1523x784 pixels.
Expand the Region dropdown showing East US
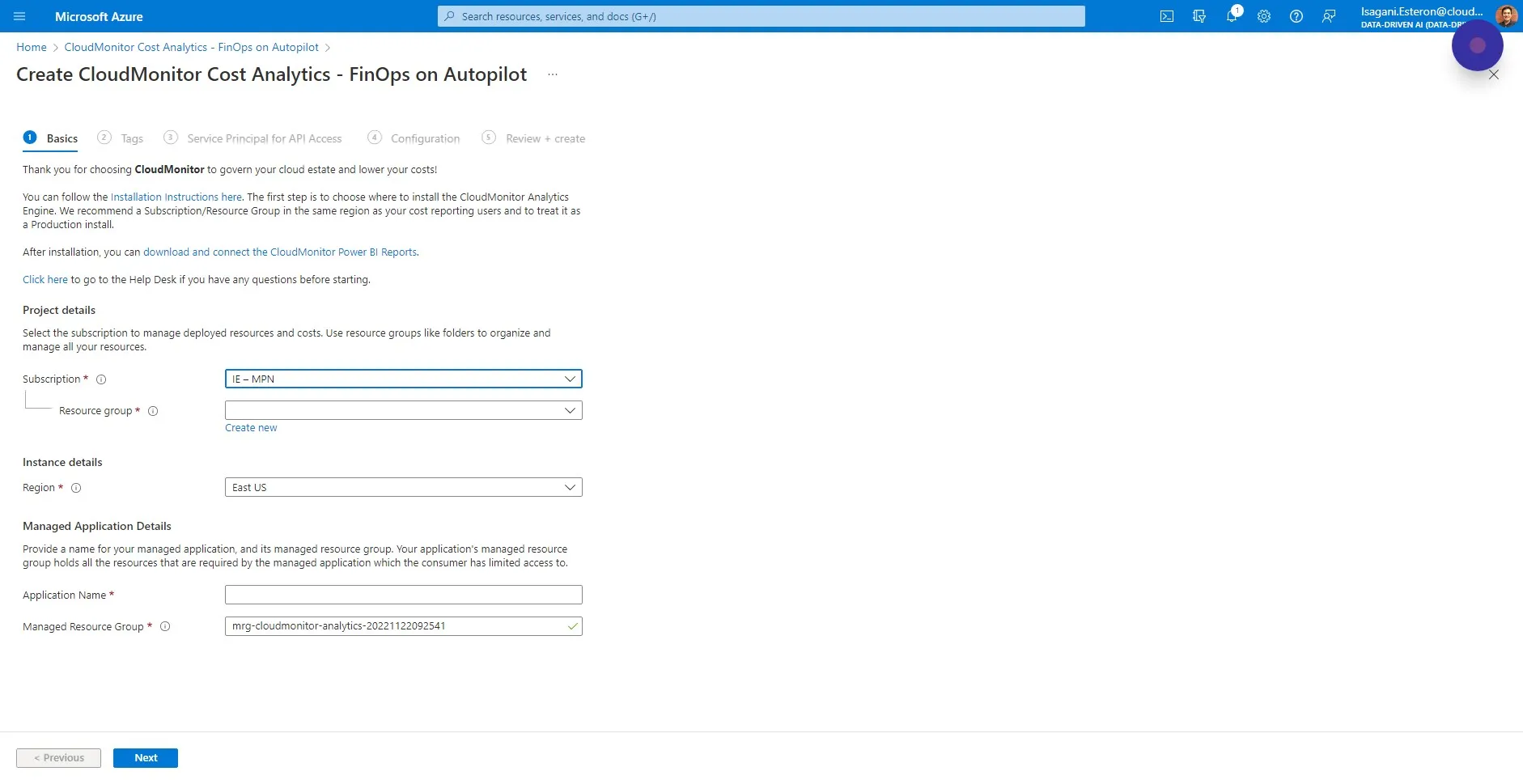(x=403, y=487)
